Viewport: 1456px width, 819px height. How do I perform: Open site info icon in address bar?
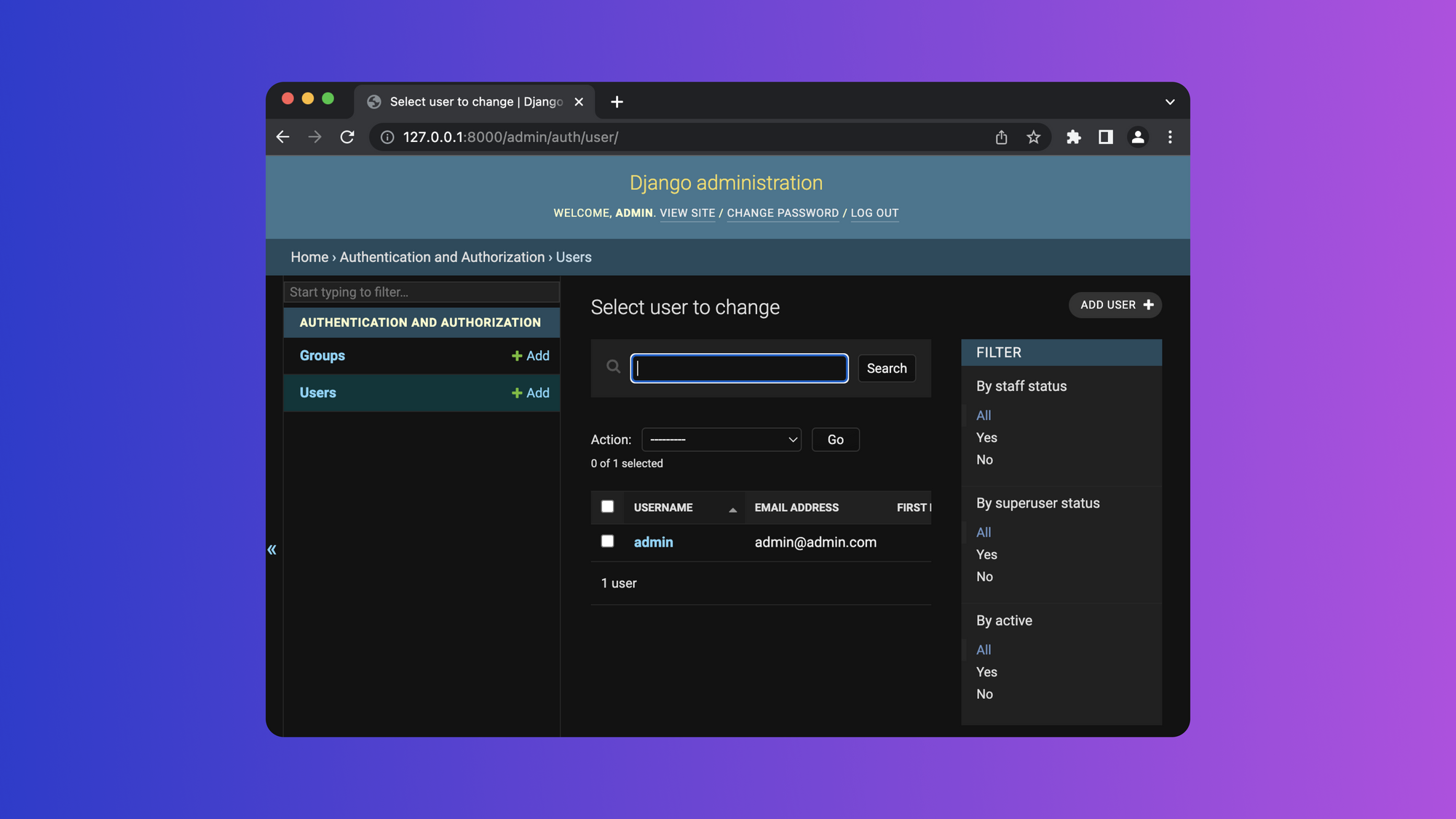tap(388, 137)
